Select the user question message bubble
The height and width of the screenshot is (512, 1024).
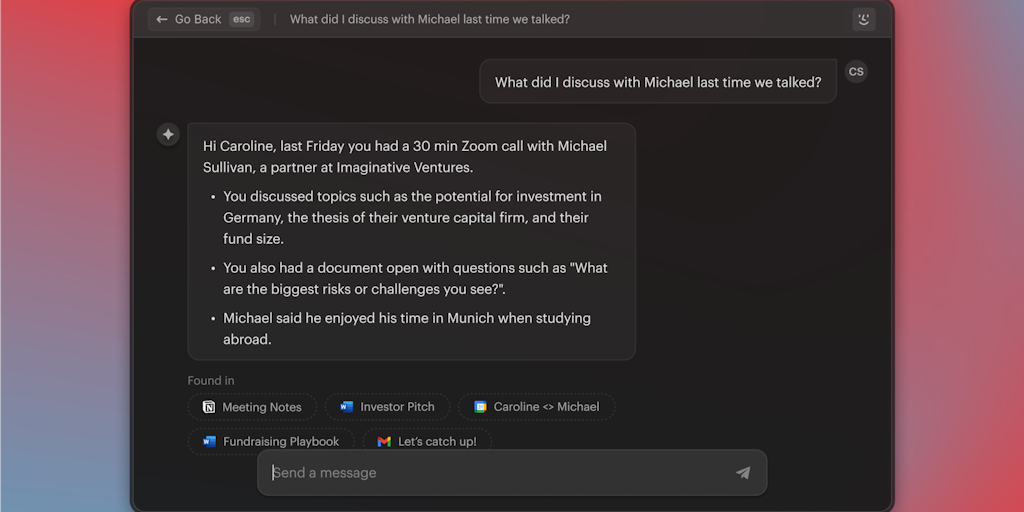tap(657, 82)
